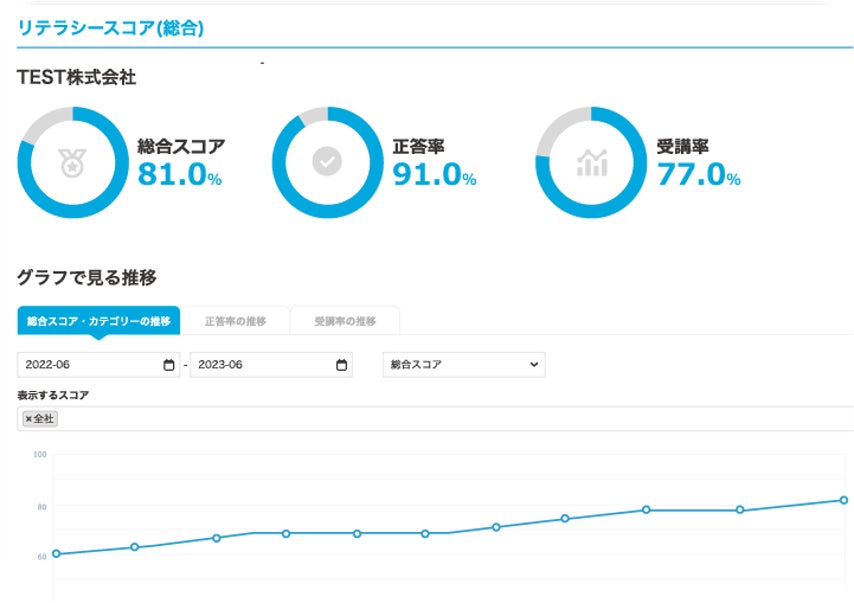Click the 60 y-axis label on chart
The height and width of the screenshot is (603, 854).
click(42, 557)
